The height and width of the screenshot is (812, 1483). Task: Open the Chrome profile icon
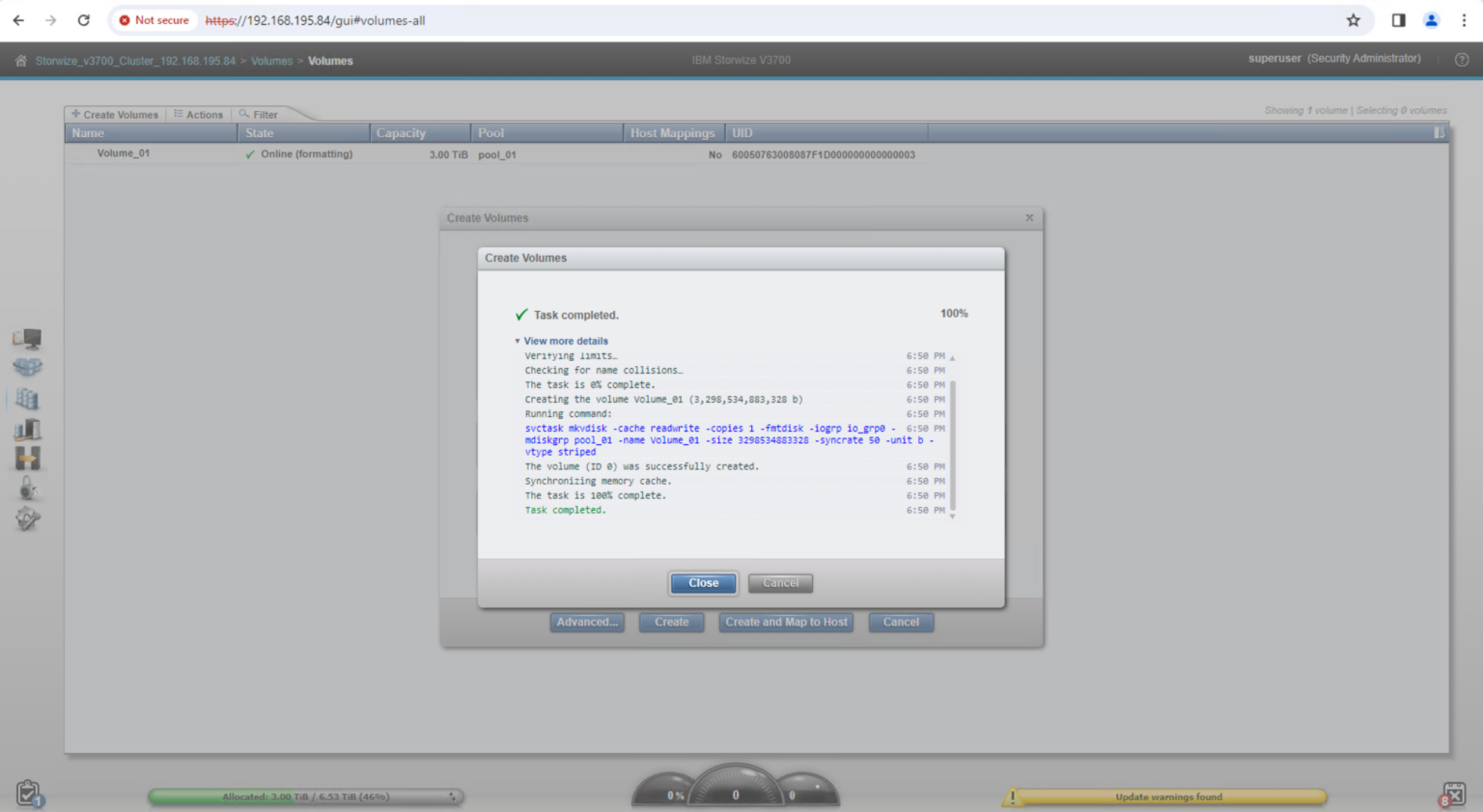pos(1432,20)
